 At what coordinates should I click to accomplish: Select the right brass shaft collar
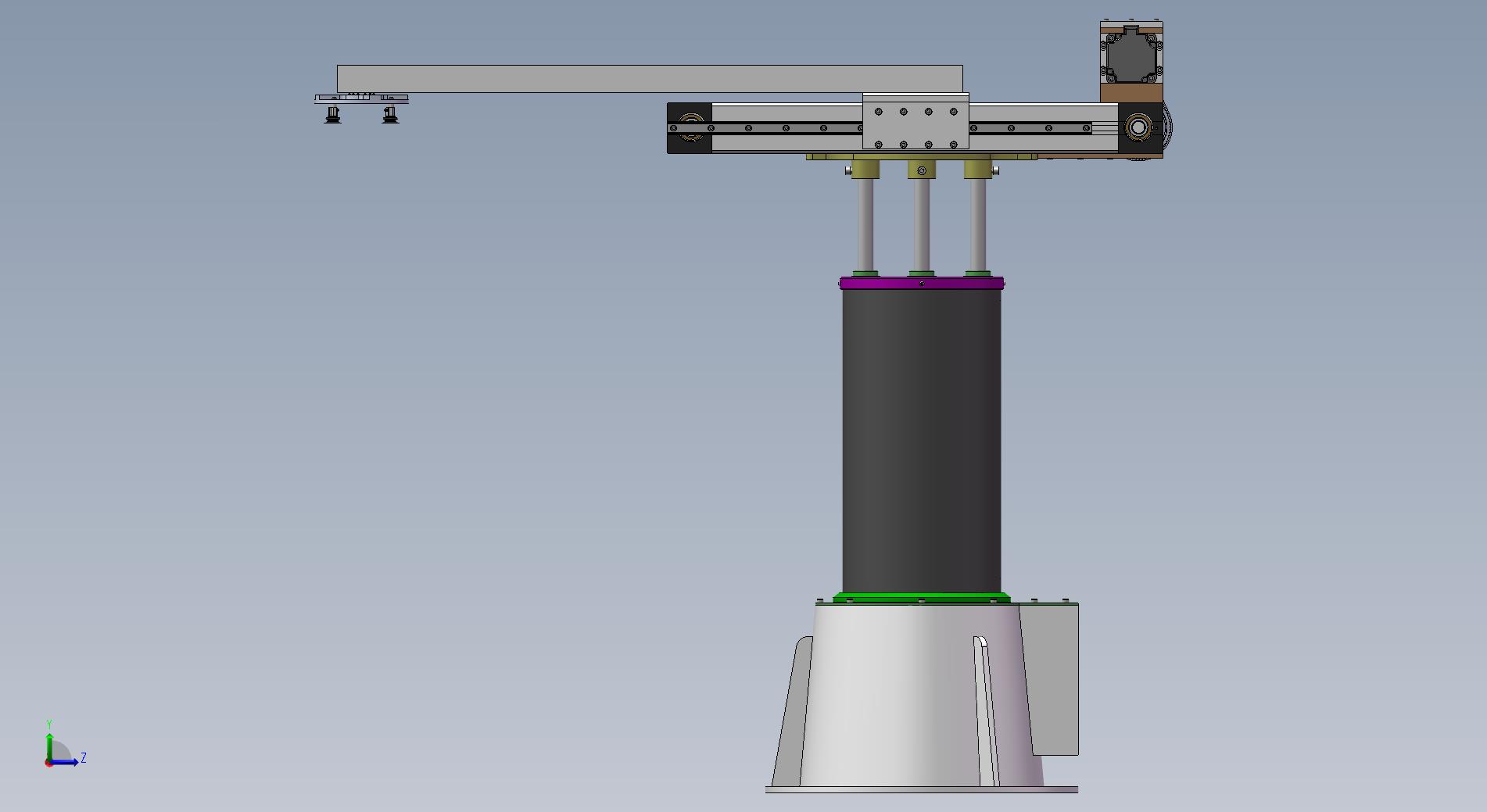click(x=977, y=170)
